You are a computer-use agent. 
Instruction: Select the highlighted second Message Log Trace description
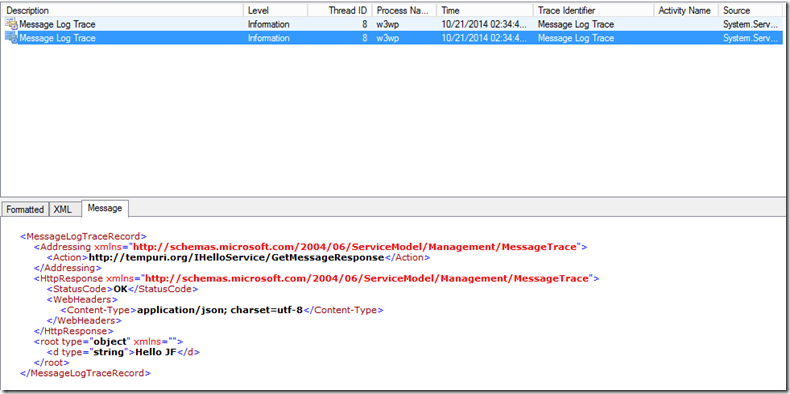click(x=57, y=38)
